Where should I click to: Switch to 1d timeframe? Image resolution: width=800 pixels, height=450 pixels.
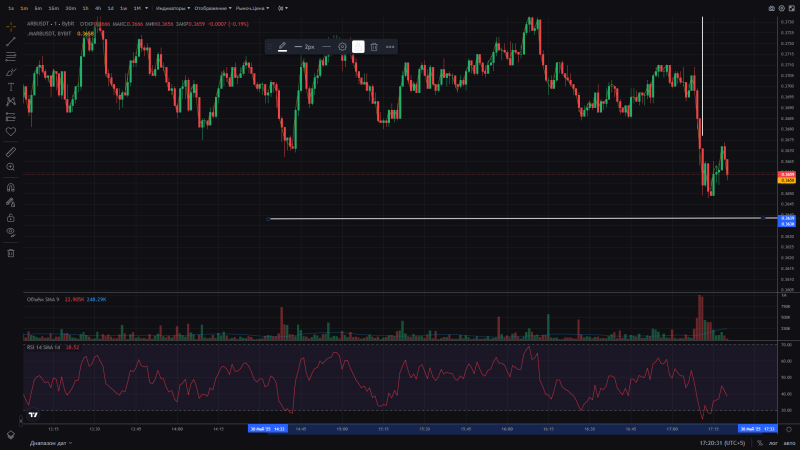click(110, 8)
